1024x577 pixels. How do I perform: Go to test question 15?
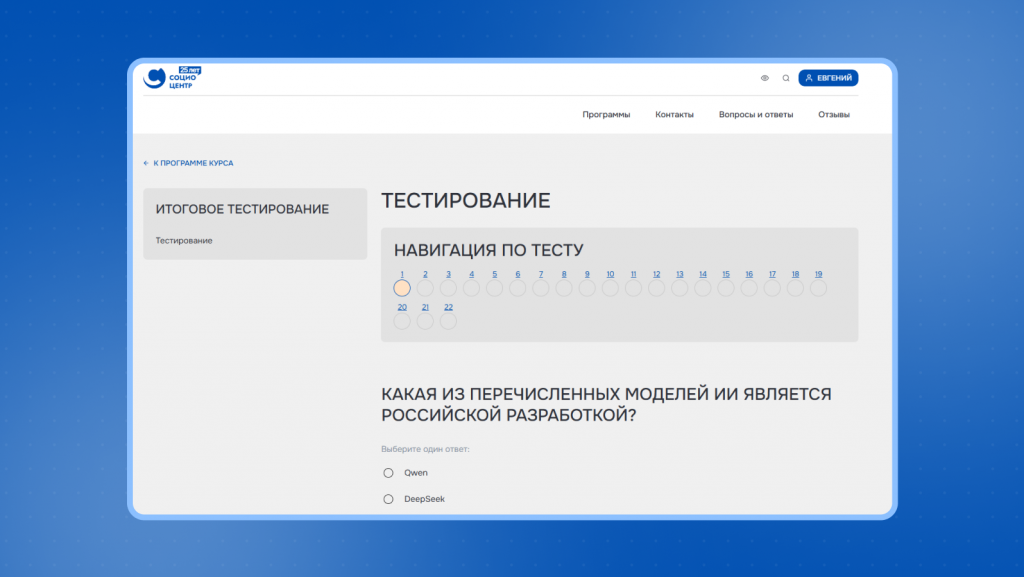(726, 274)
